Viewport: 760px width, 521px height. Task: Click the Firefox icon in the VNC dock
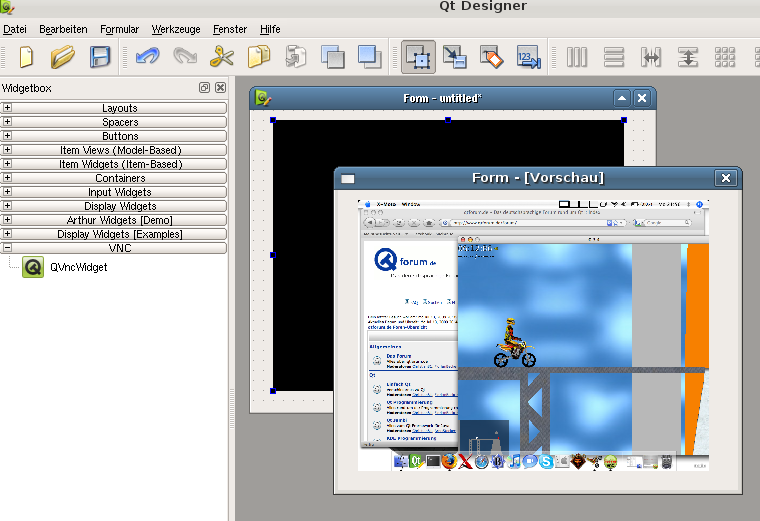[x=449, y=461]
